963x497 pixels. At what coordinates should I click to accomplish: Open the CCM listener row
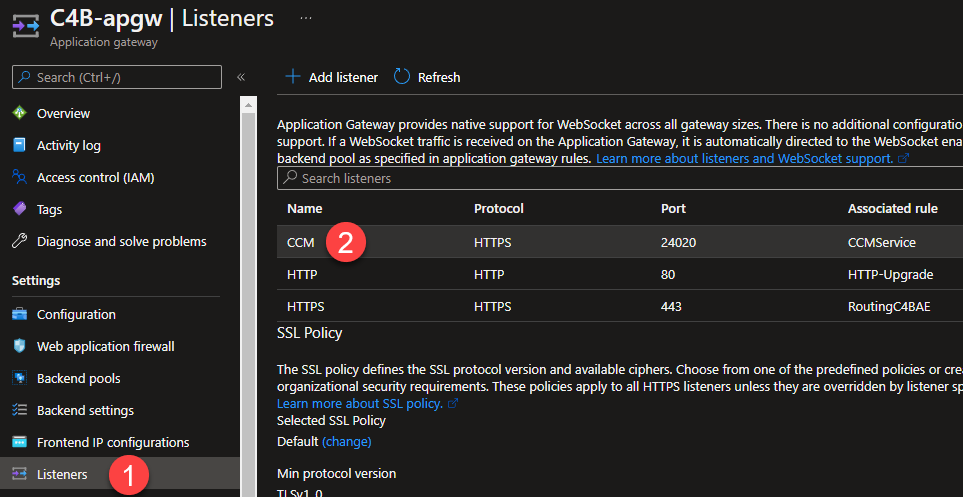coord(620,242)
